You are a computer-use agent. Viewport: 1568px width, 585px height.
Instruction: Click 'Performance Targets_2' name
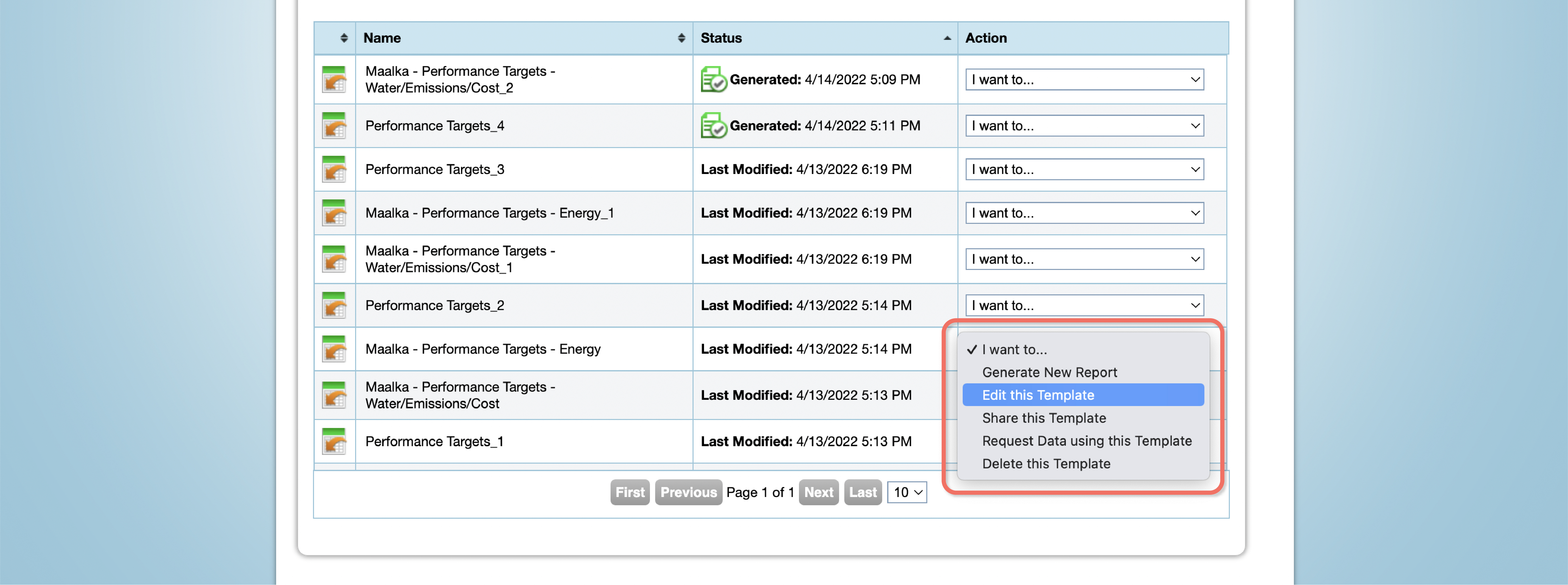tap(435, 306)
